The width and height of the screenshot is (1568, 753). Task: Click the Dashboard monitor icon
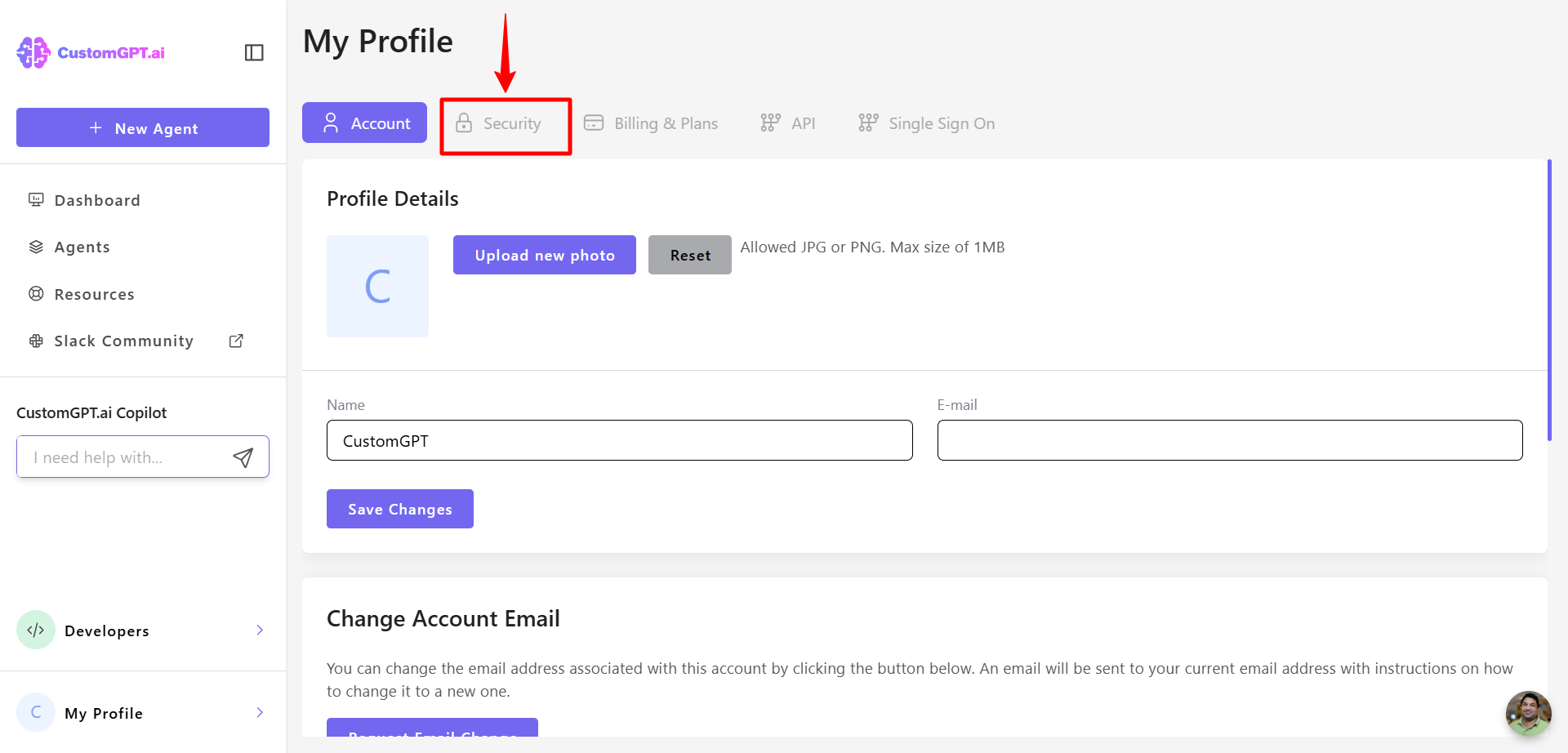(x=36, y=199)
